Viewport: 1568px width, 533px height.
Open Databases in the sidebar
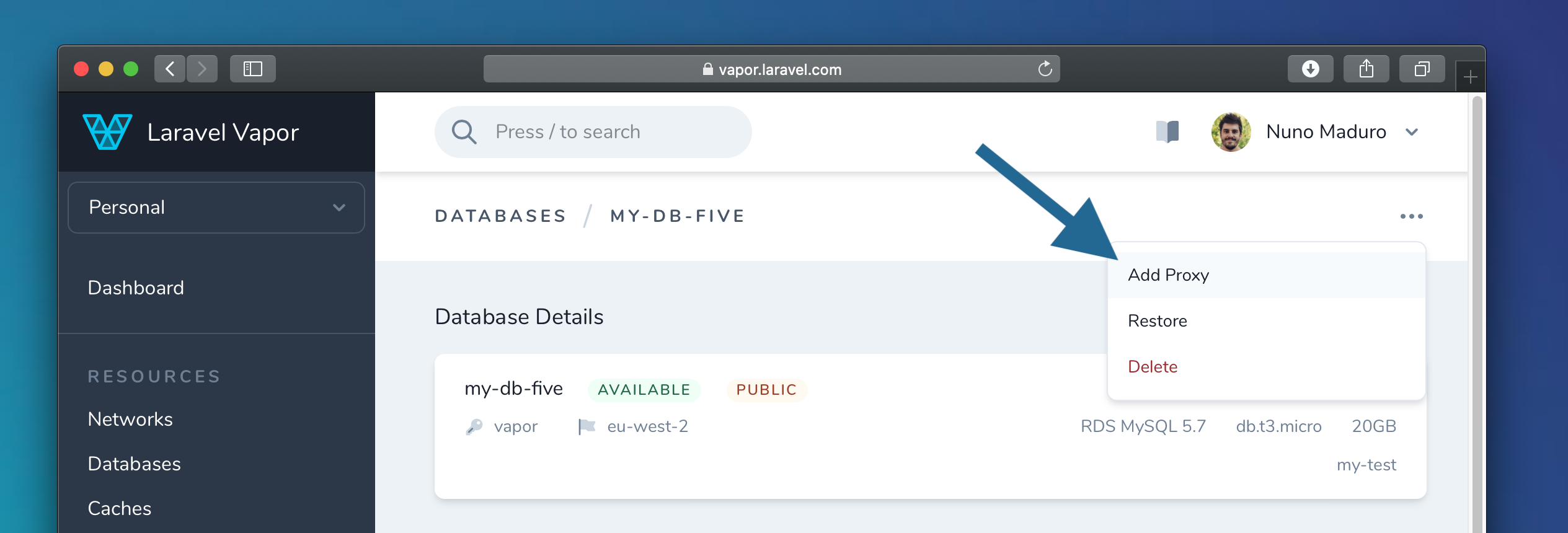tap(135, 464)
